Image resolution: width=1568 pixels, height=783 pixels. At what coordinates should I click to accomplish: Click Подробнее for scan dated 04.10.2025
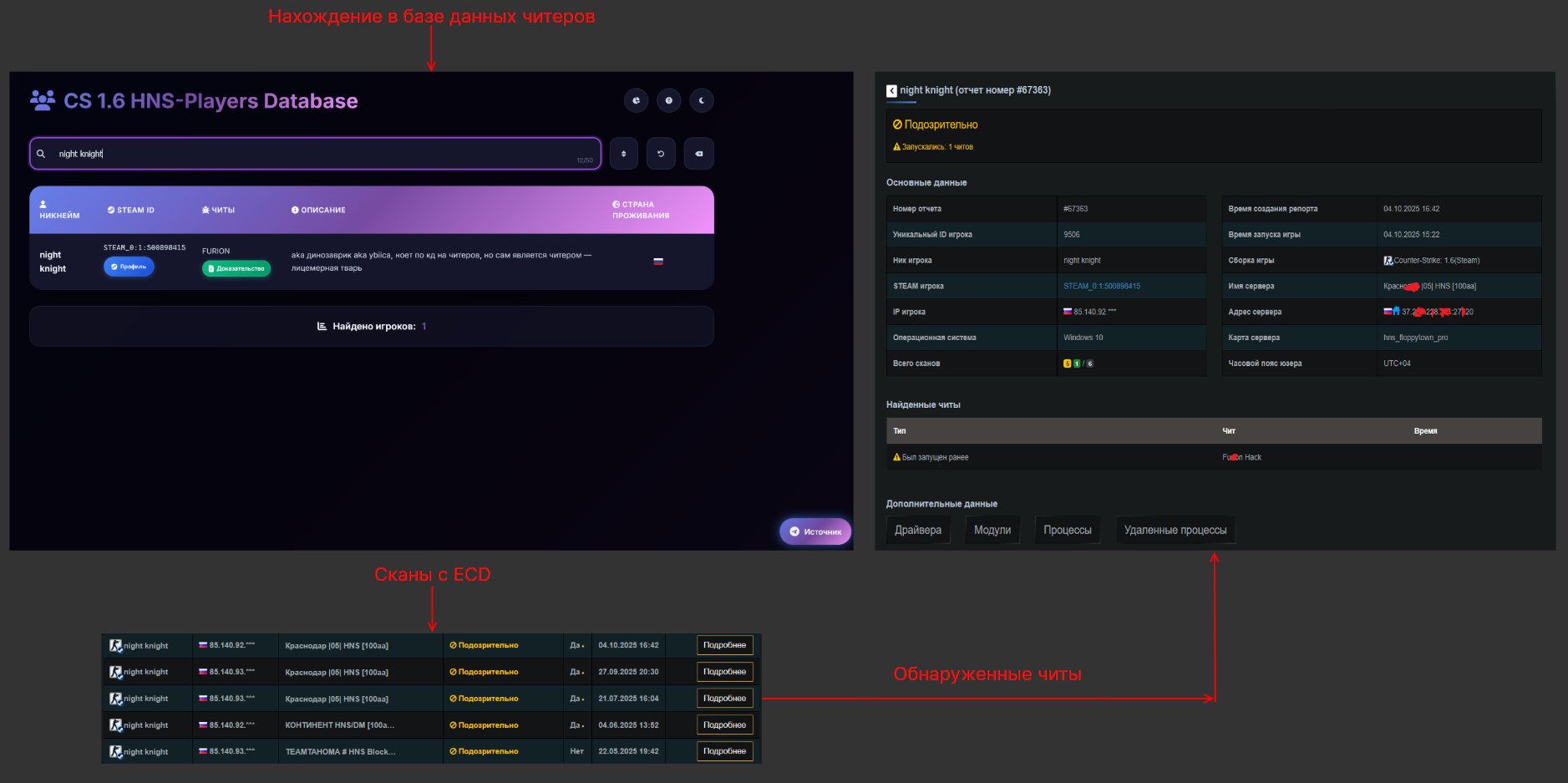click(x=724, y=645)
